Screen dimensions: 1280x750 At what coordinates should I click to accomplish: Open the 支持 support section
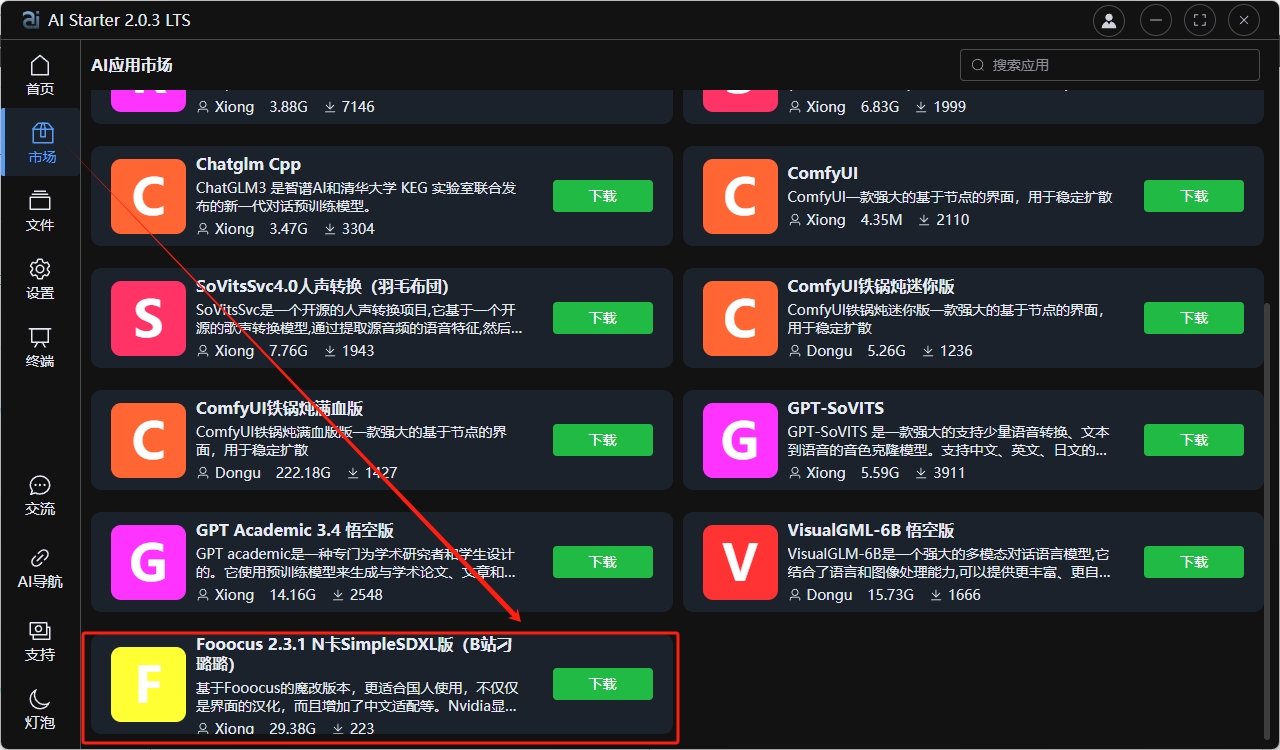click(40, 640)
